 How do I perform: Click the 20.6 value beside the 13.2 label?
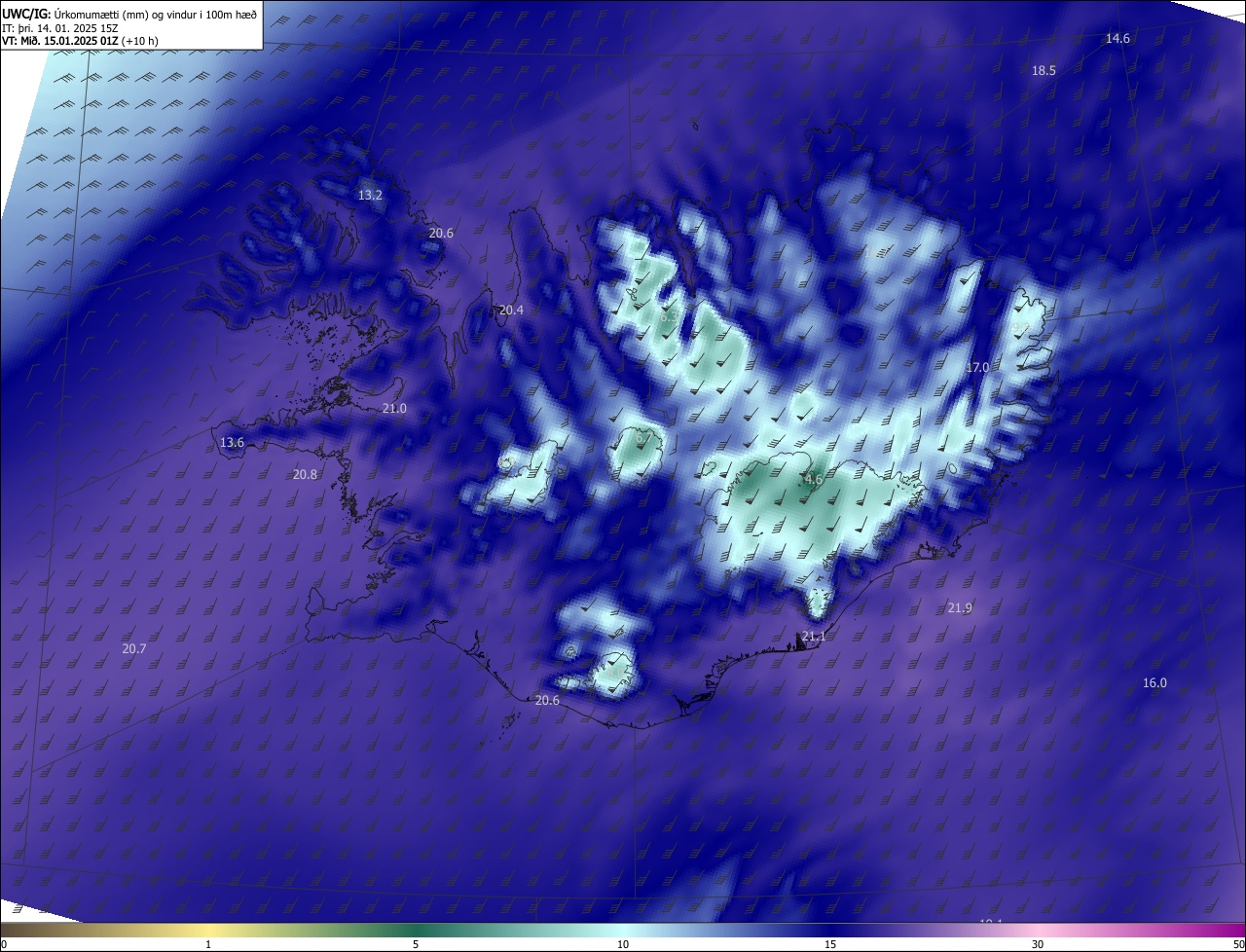(x=441, y=234)
